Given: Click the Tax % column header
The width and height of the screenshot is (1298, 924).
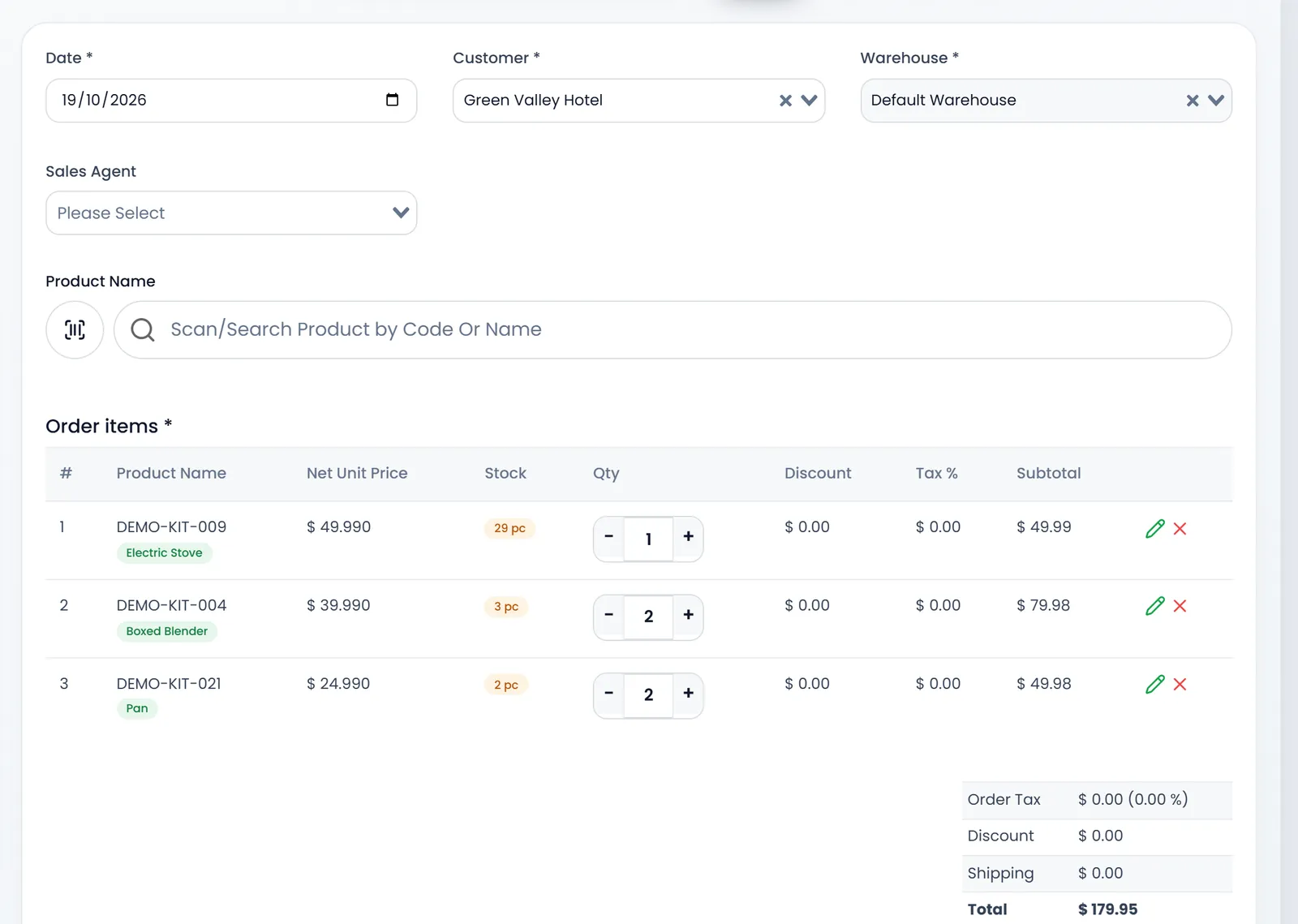Looking at the screenshot, I should coord(936,473).
